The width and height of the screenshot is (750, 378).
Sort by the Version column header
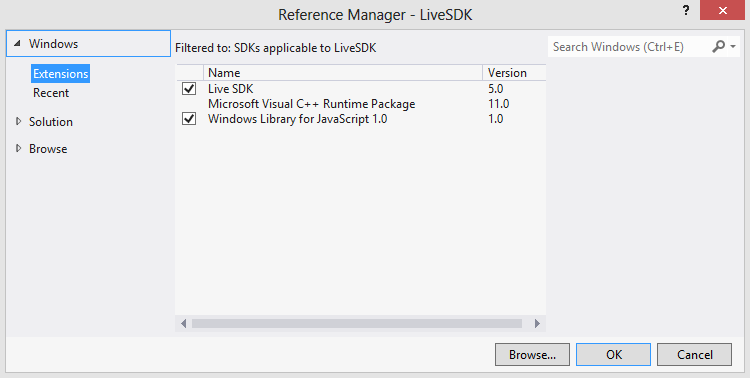514,73
